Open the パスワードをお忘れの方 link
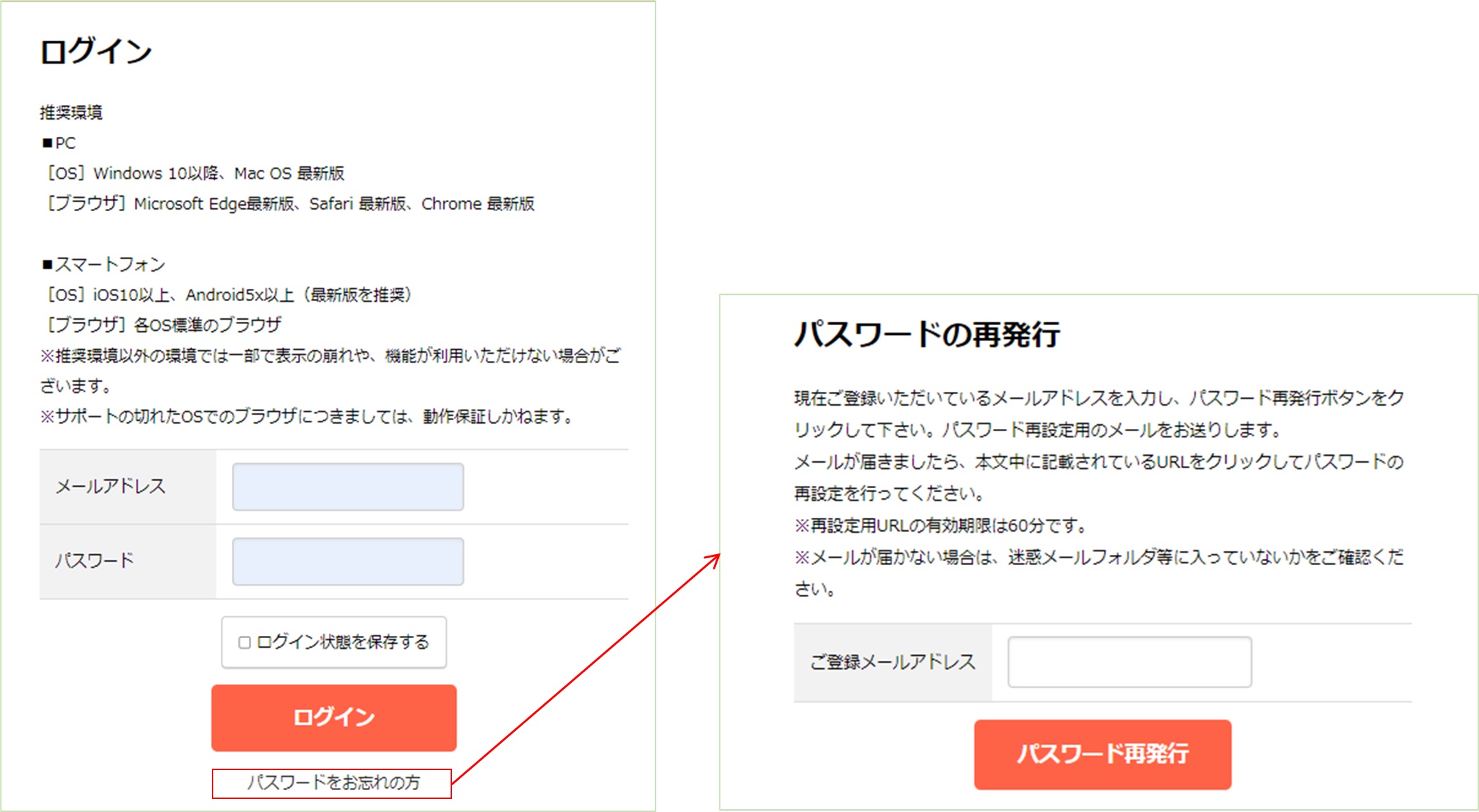The image size is (1479, 812). click(333, 783)
